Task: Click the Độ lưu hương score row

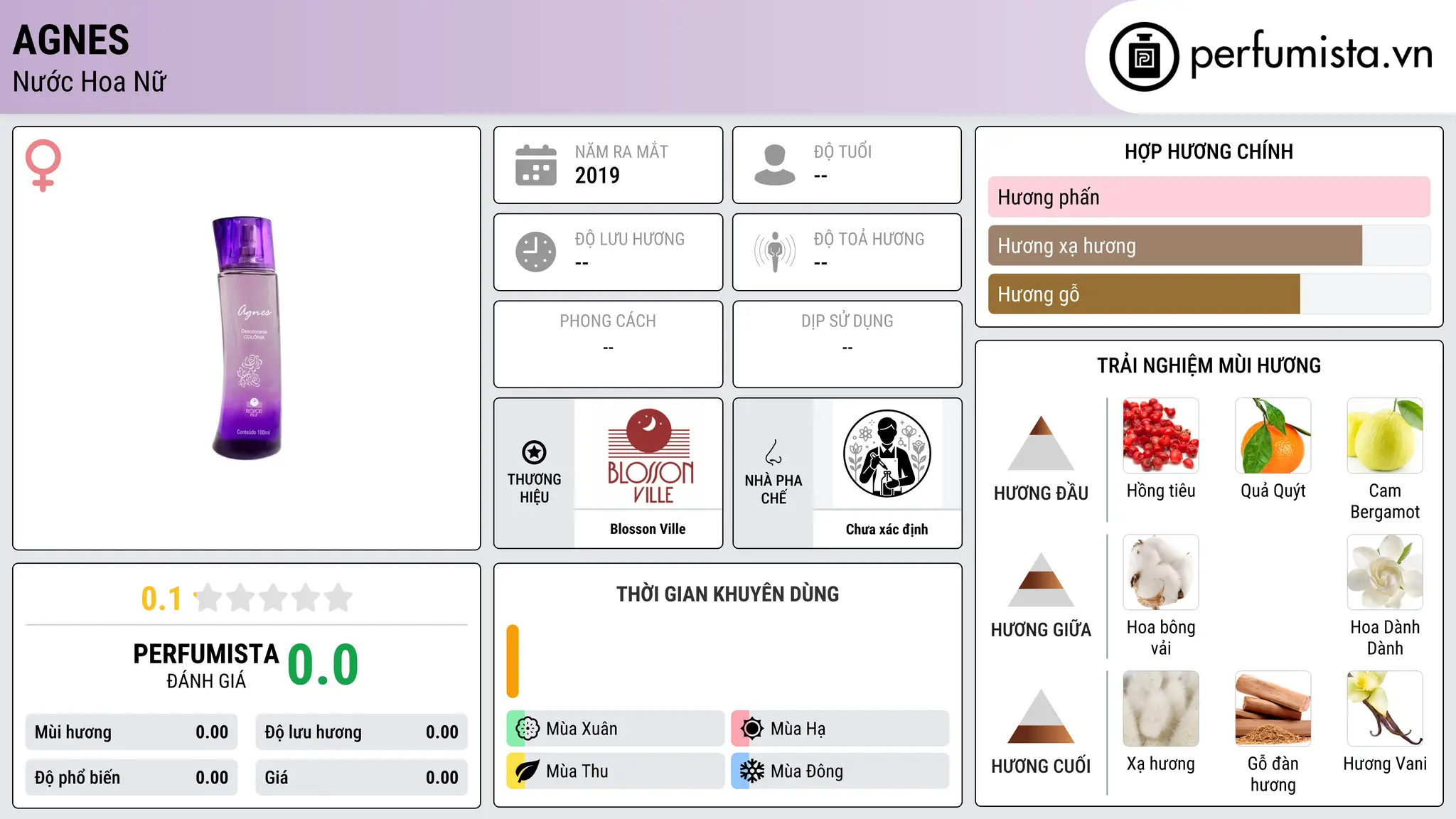Action: (362, 732)
